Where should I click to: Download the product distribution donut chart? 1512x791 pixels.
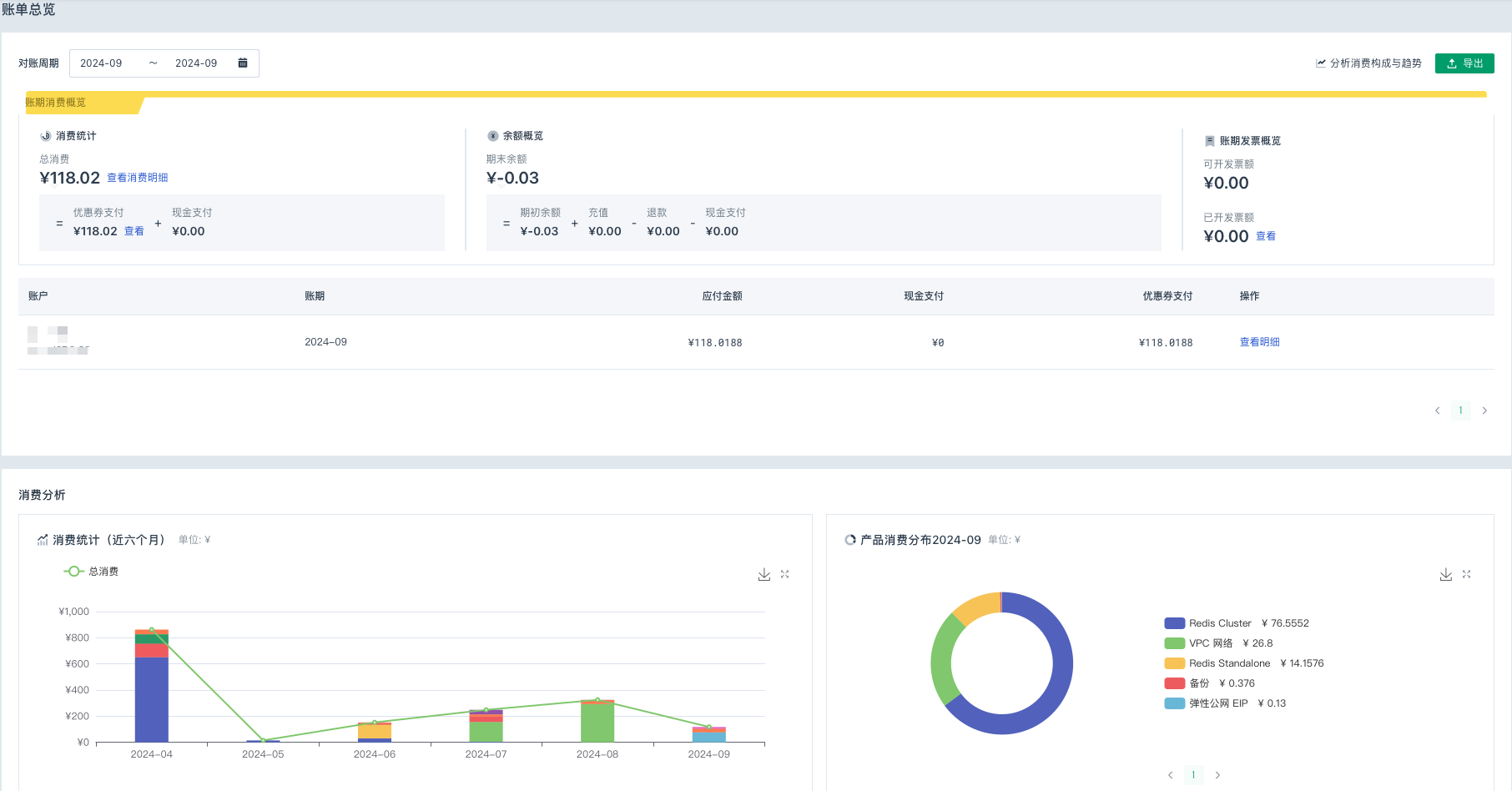(x=1445, y=575)
